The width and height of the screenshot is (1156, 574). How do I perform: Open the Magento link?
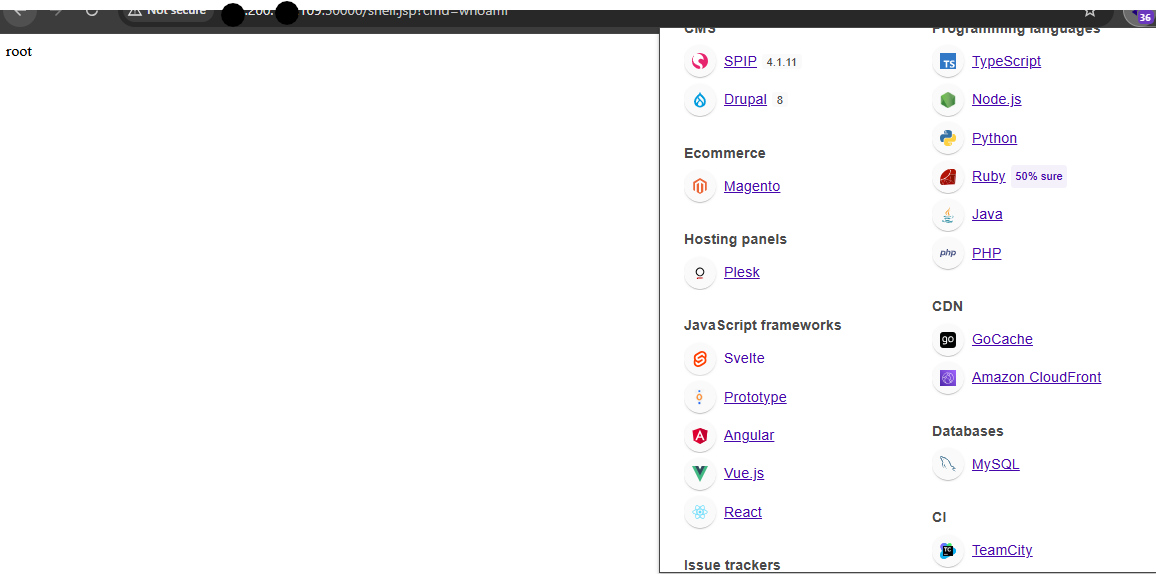(x=752, y=186)
